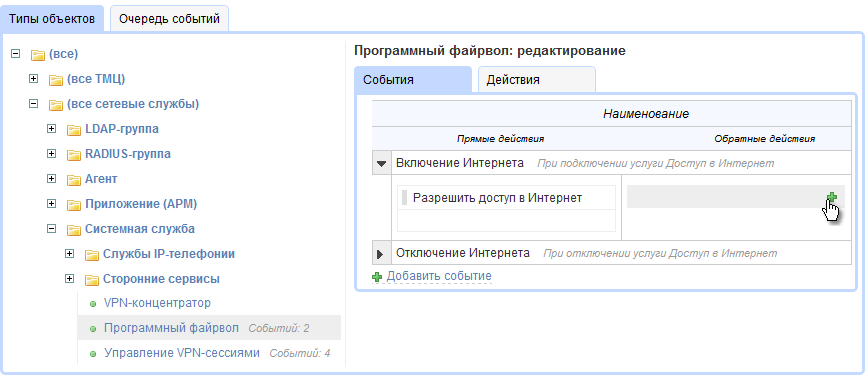Image resolution: width=865 pixels, height=378 pixels.
Task: Select the RADIUS-группа tree item
Action: coord(128,154)
